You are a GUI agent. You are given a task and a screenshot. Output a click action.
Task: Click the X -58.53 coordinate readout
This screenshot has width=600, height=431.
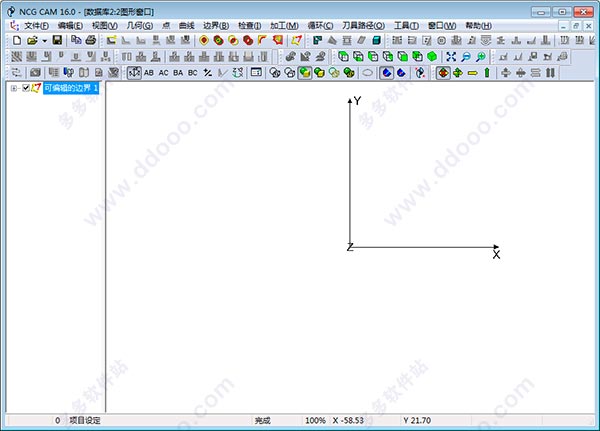348,420
